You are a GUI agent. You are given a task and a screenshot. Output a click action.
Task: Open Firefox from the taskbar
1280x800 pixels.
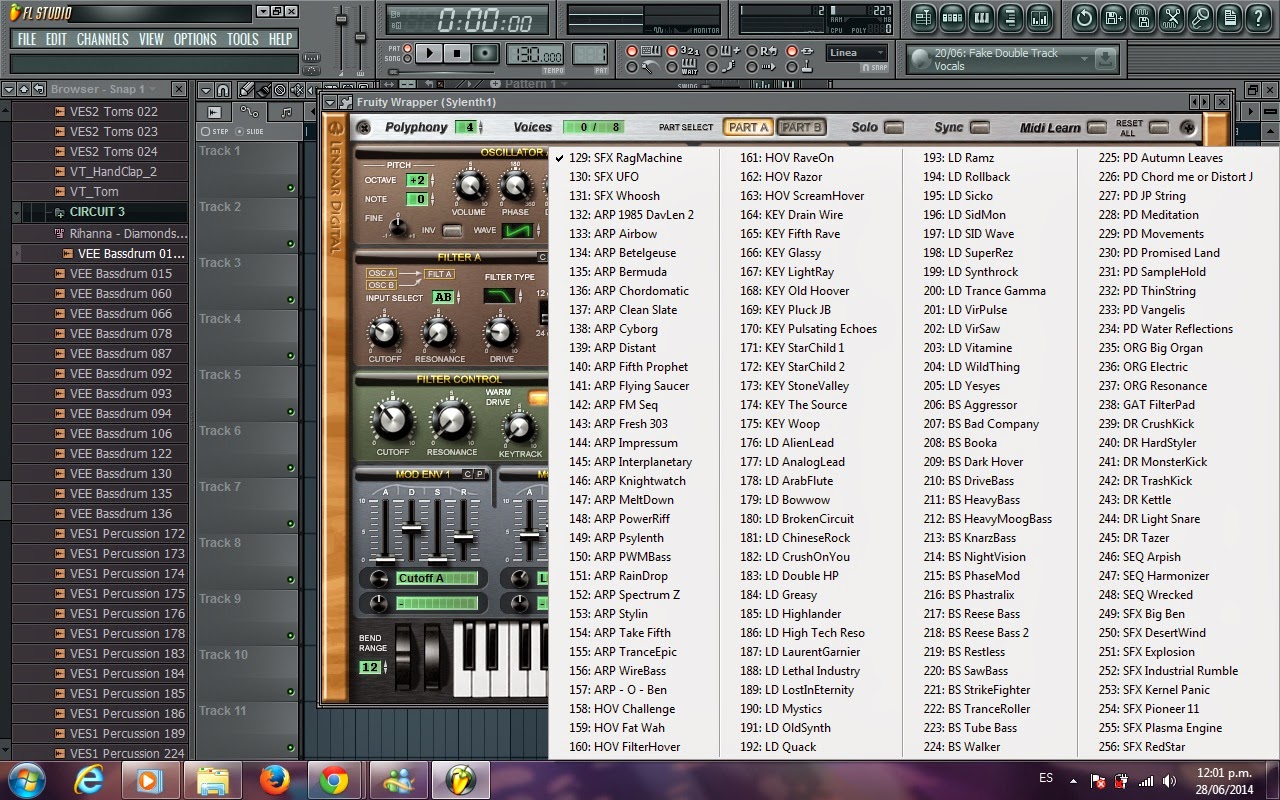[x=274, y=778]
